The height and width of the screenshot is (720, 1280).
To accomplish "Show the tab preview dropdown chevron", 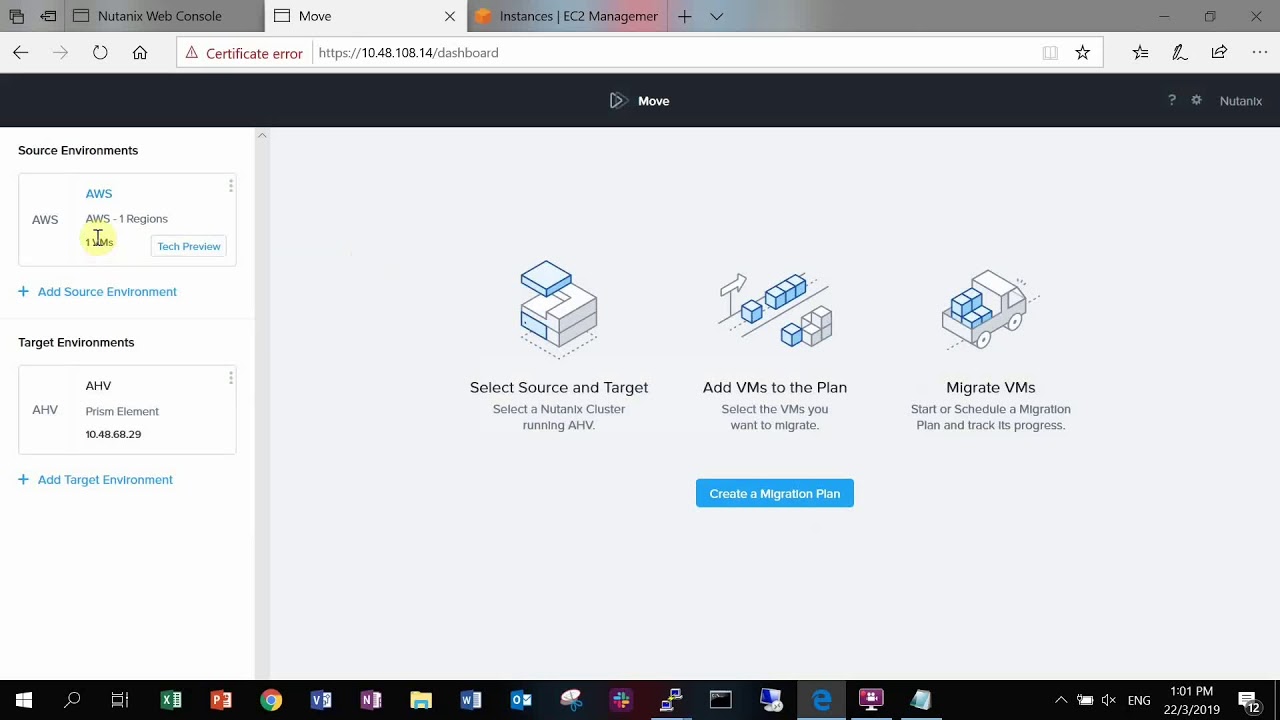I will (x=716, y=16).
